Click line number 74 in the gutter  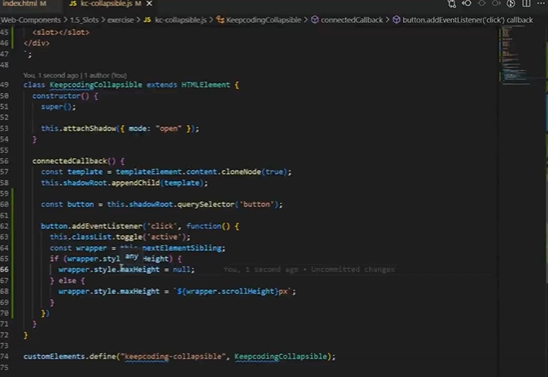coord(4,356)
